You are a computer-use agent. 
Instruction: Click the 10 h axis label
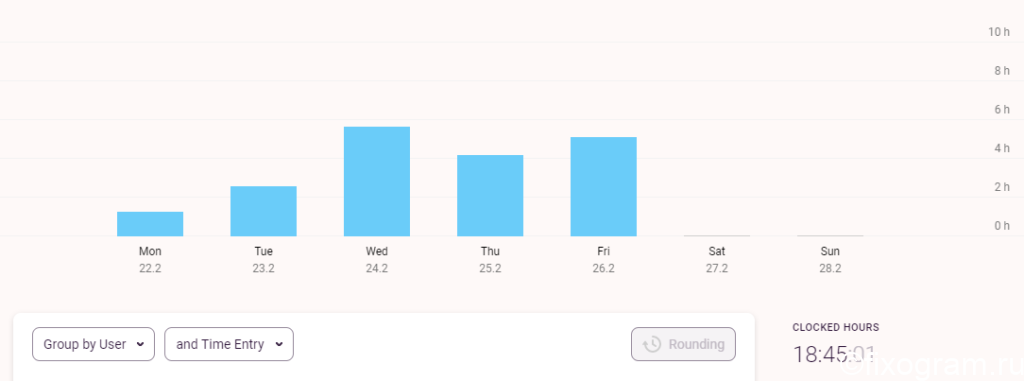coord(999,32)
